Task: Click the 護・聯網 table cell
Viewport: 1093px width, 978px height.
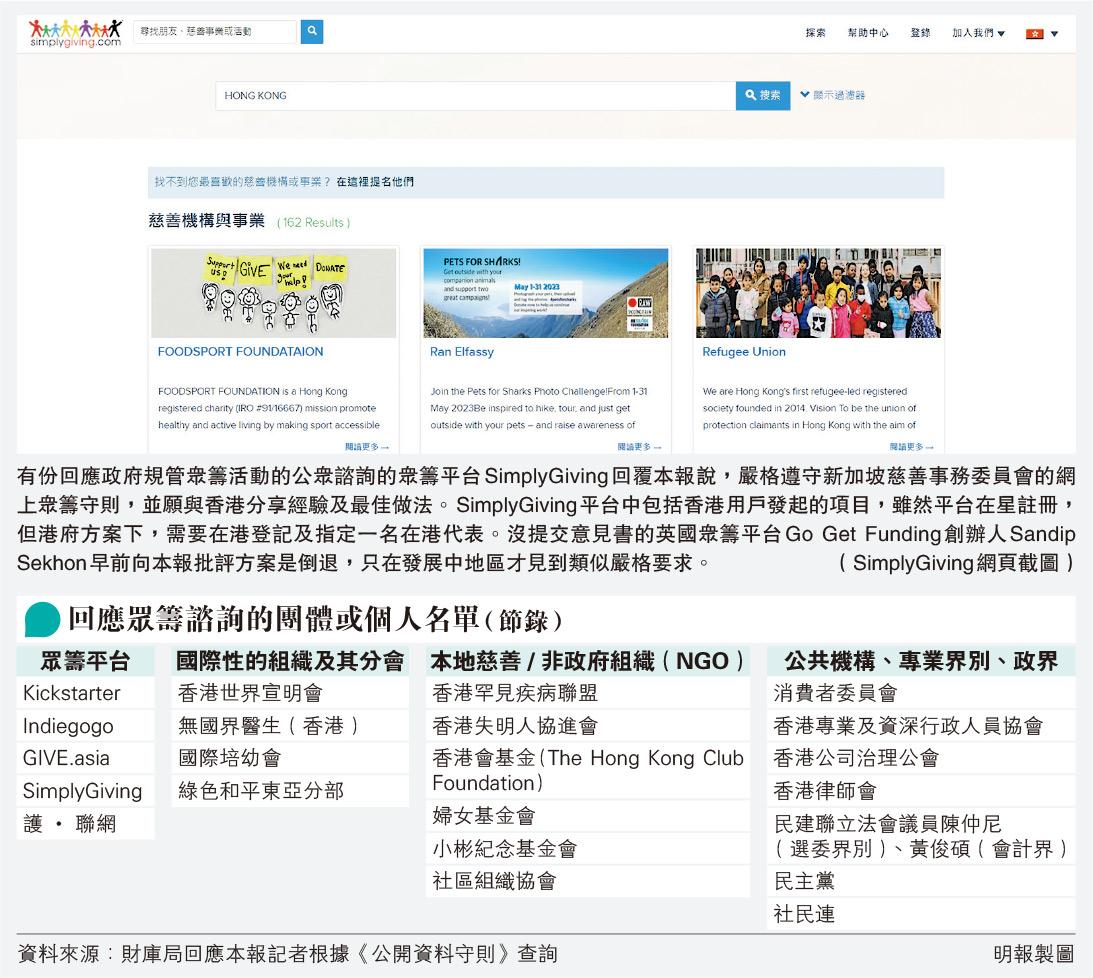Action: [x=85, y=823]
